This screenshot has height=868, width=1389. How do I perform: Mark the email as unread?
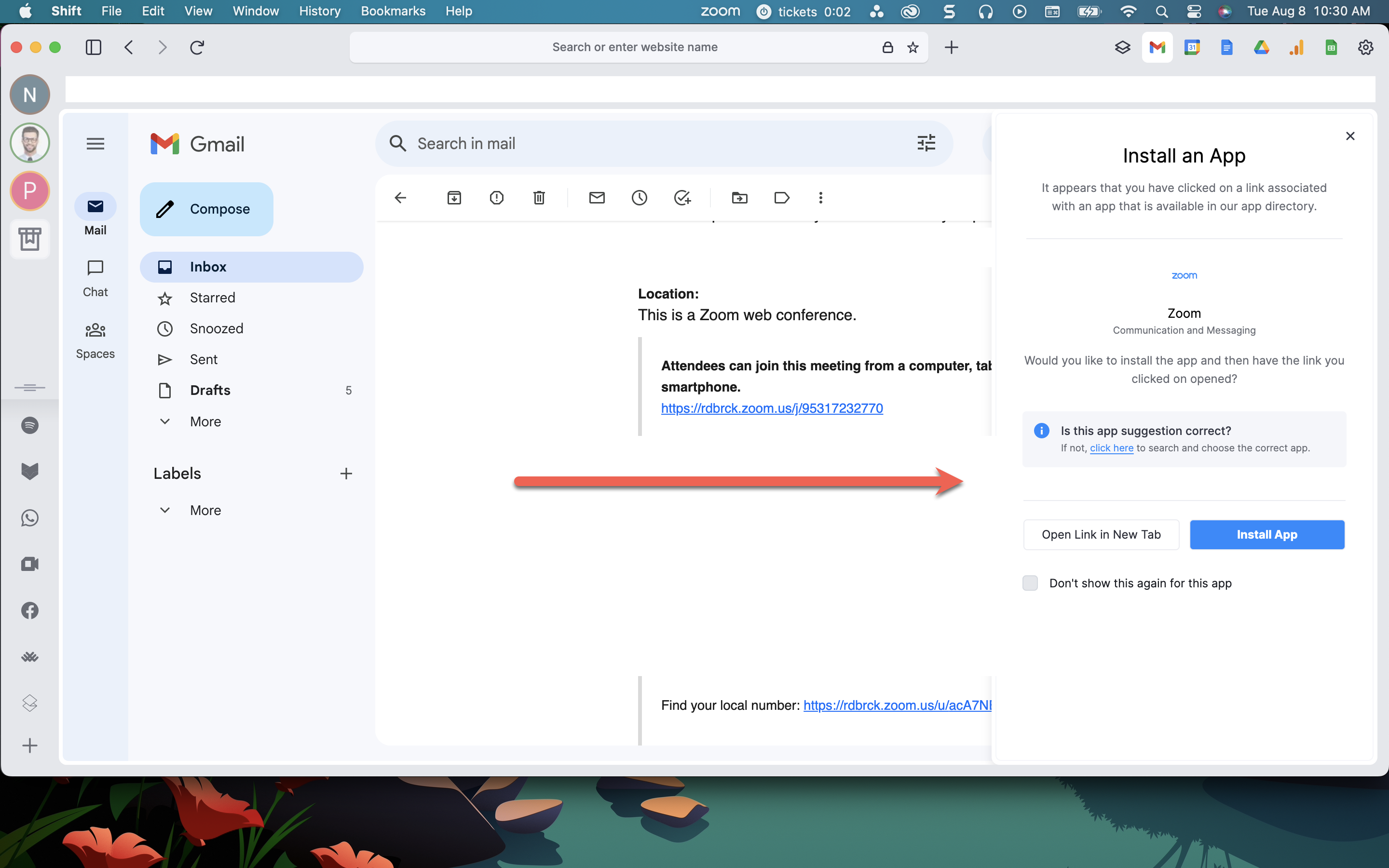click(x=597, y=198)
